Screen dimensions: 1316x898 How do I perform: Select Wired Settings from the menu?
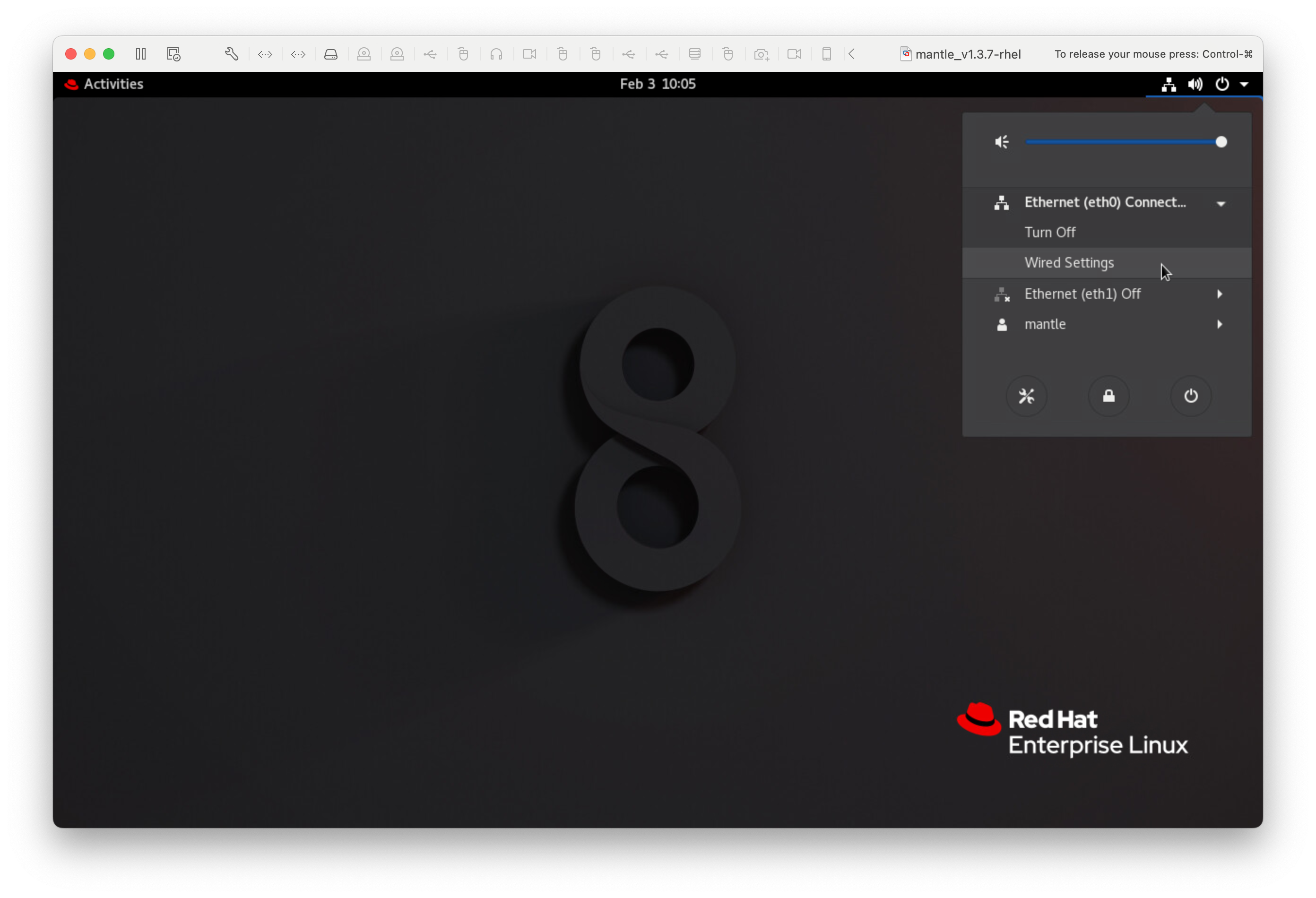tap(1069, 263)
